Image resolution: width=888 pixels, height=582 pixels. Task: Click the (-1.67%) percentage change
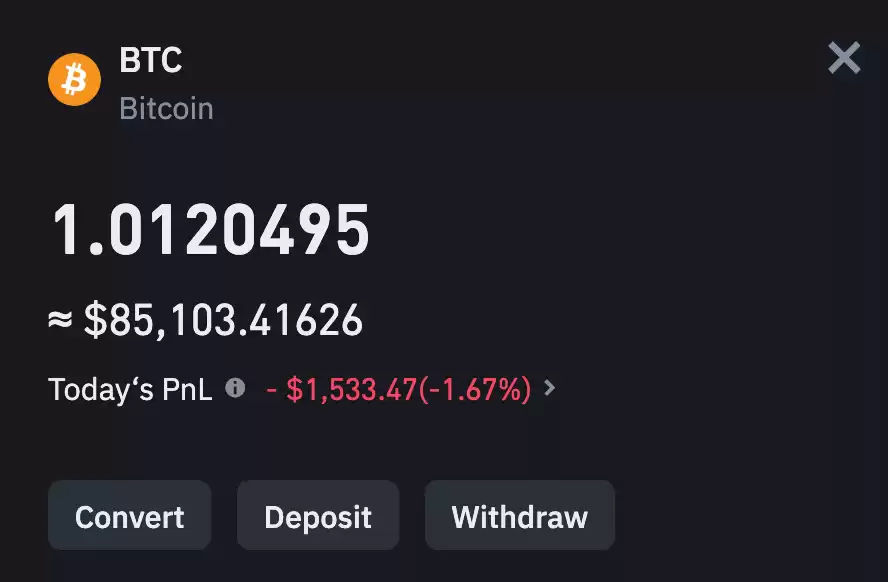[475, 390]
